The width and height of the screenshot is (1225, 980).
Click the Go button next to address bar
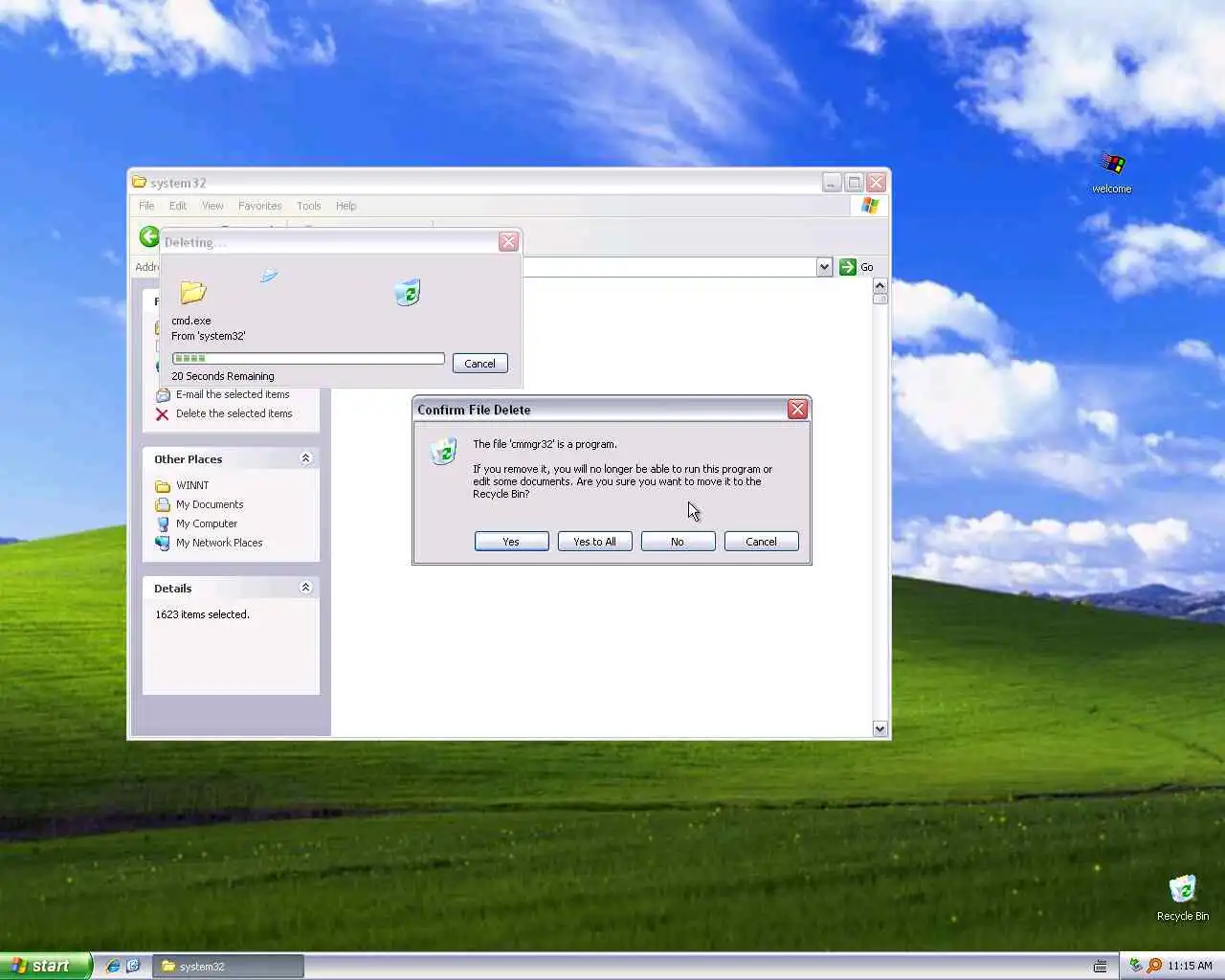857,267
